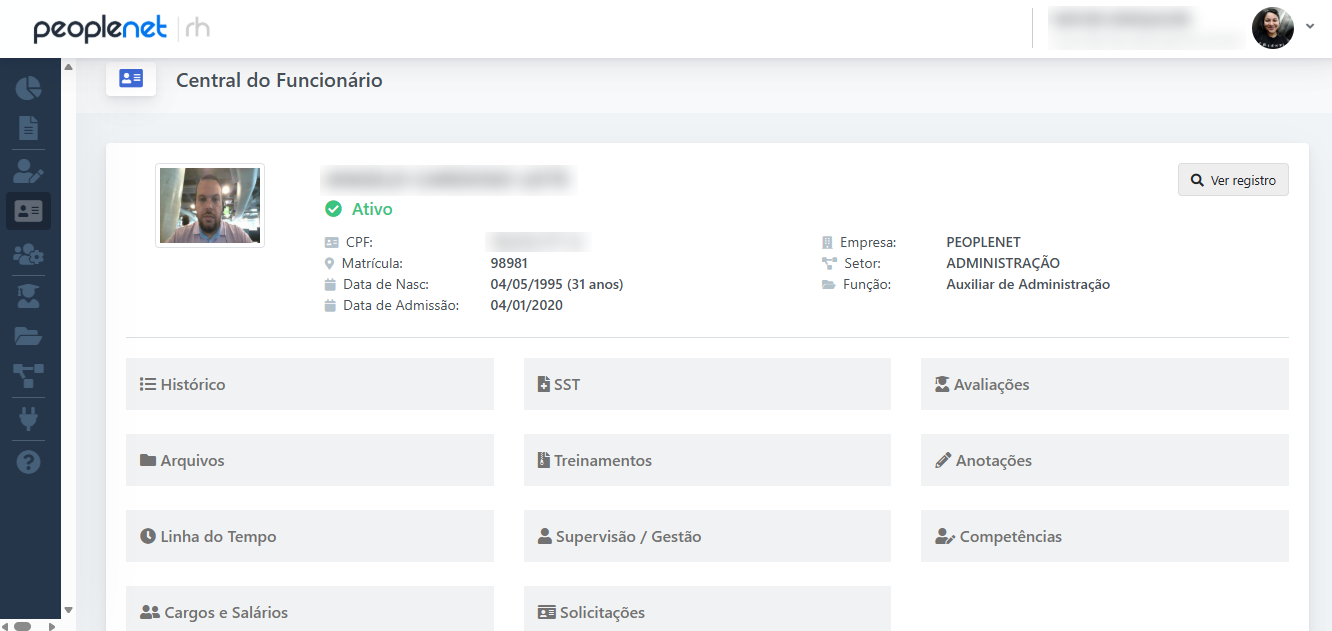Image resolution: width=1332 pixels, height=631 pixels.
Task: Click the sidebar scroll up arrow
Action: tap(68, 67)
